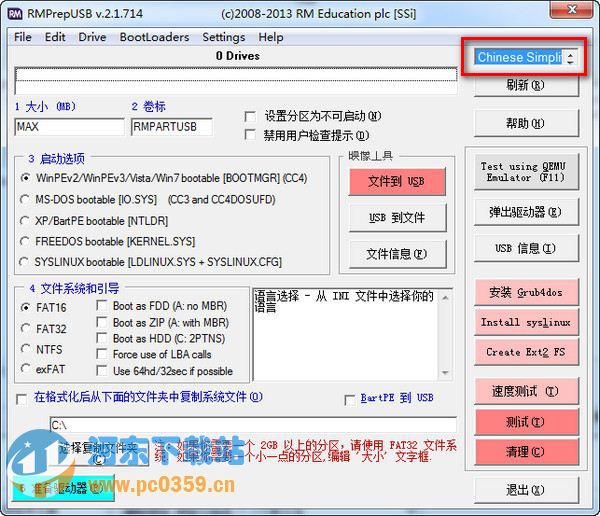This screenshot has width=600, height=516.
Task: Click the Install syslinux button
Action: click(x=526, y=322)
